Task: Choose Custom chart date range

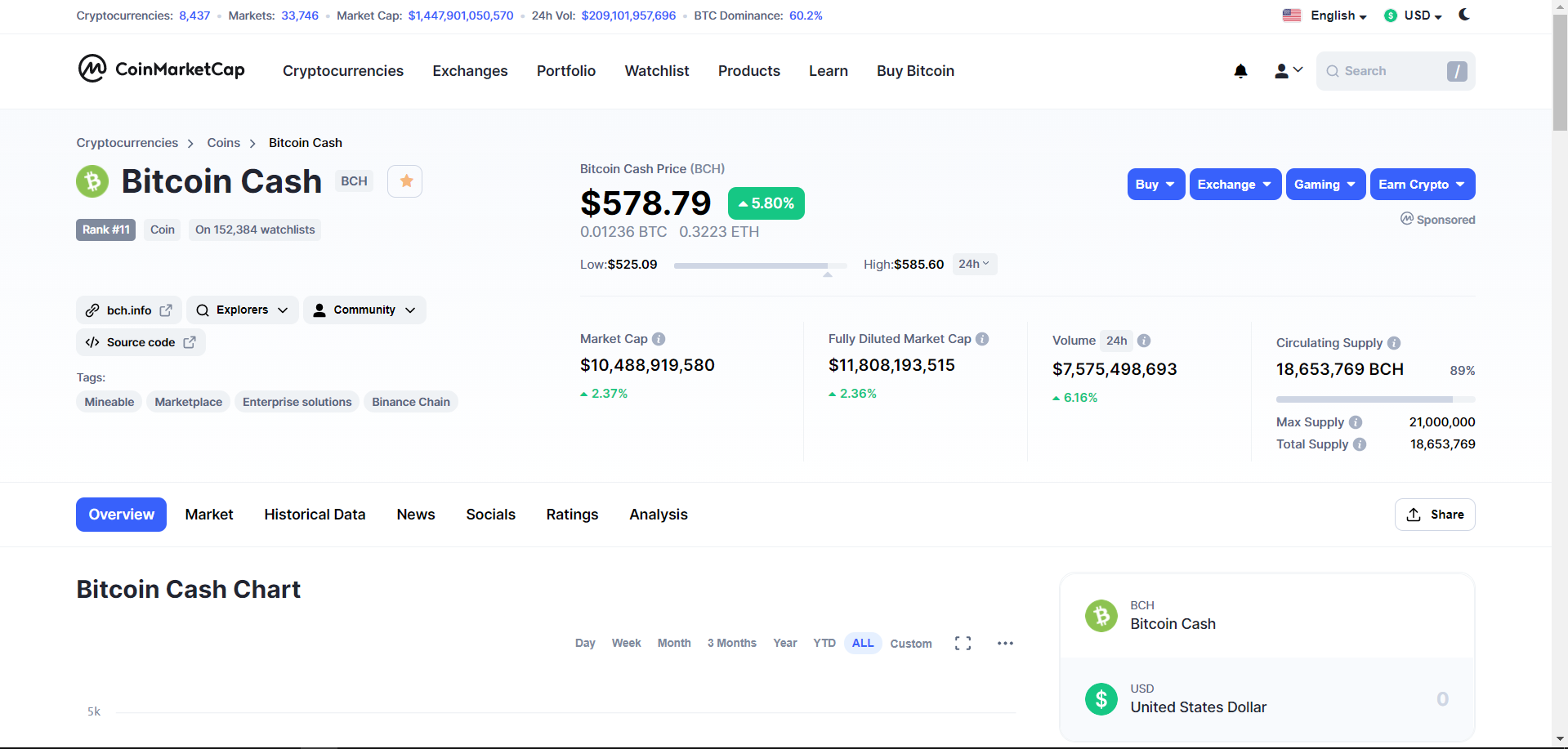Action: (911, 644)
